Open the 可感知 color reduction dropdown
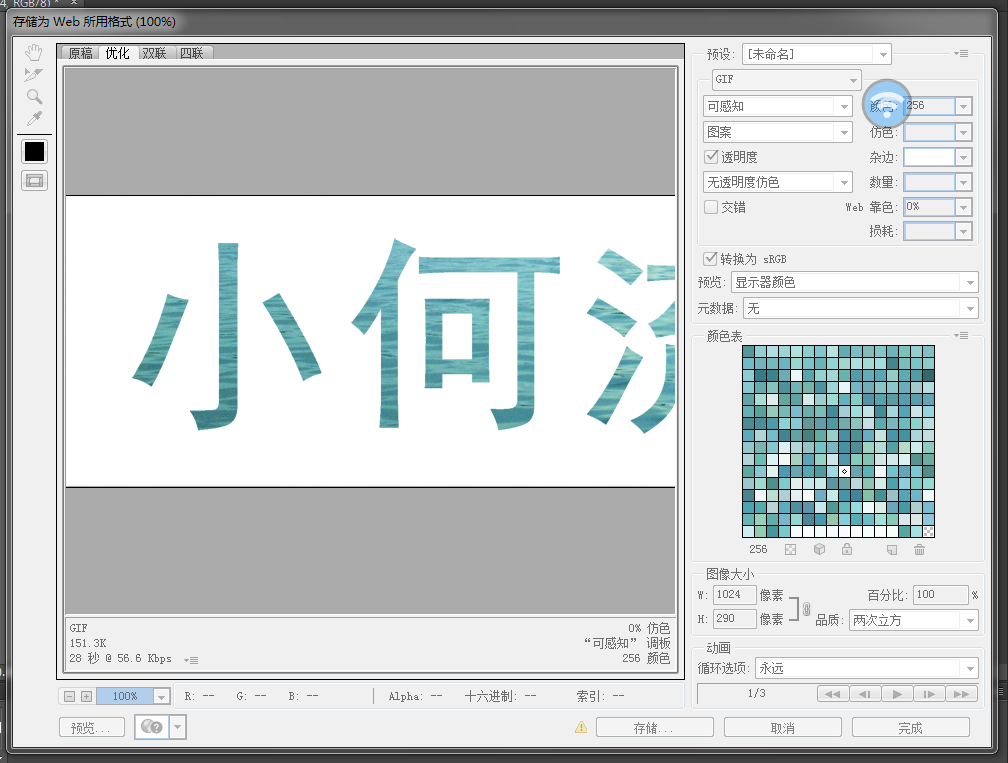Image resolution: width=1008 pixels, height=763 pixels. click(778, 106)
